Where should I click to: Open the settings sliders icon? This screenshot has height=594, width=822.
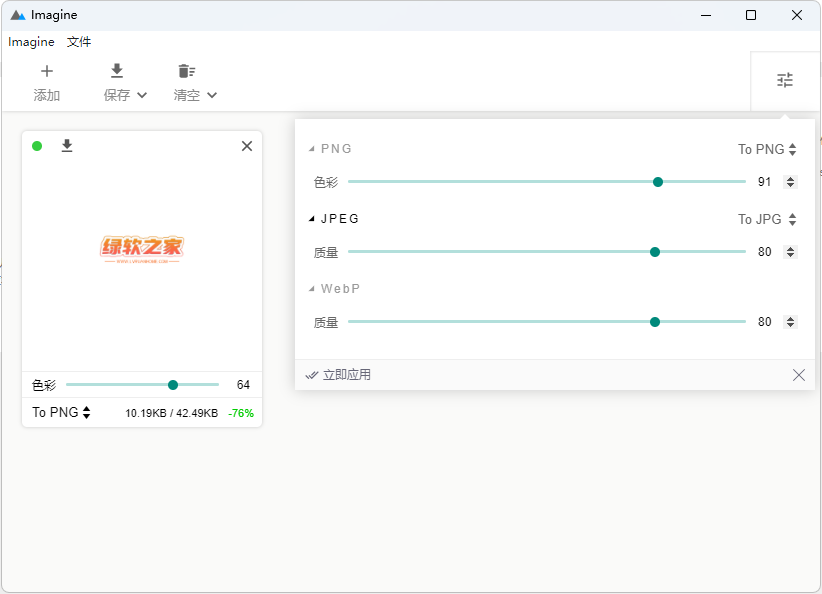pos(785,81)
